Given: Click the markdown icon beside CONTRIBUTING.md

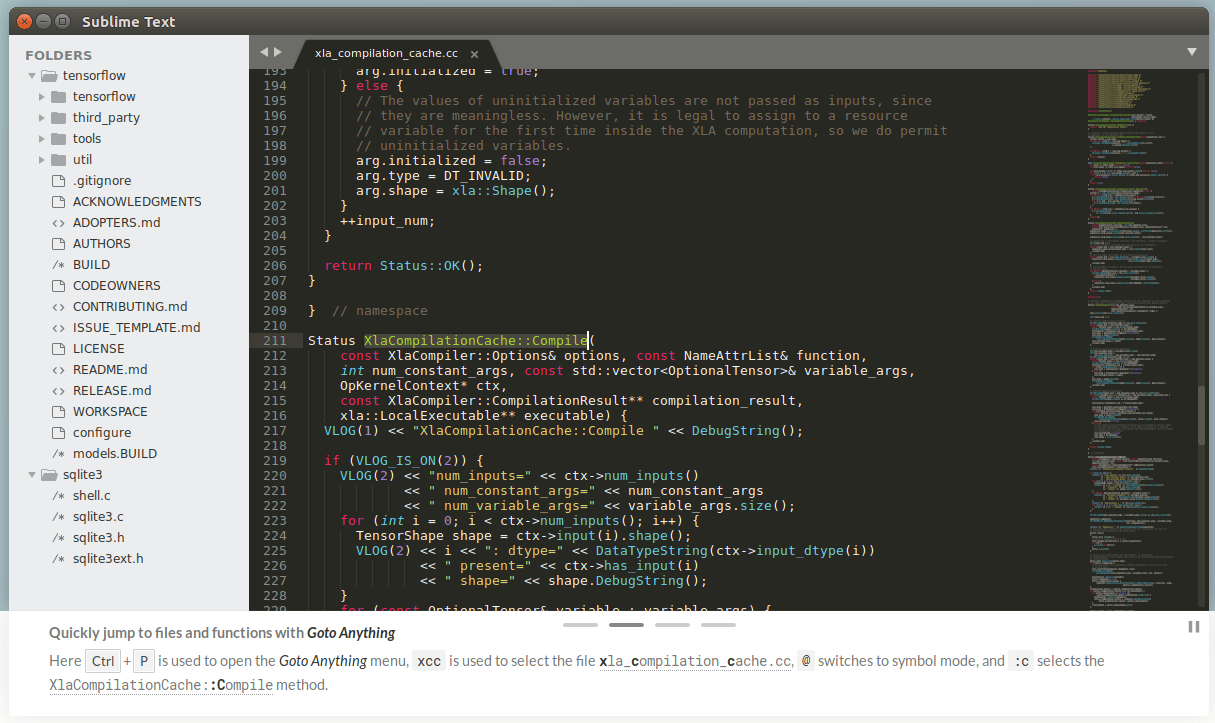Looking at the screenshot, I should click(57, 306).
